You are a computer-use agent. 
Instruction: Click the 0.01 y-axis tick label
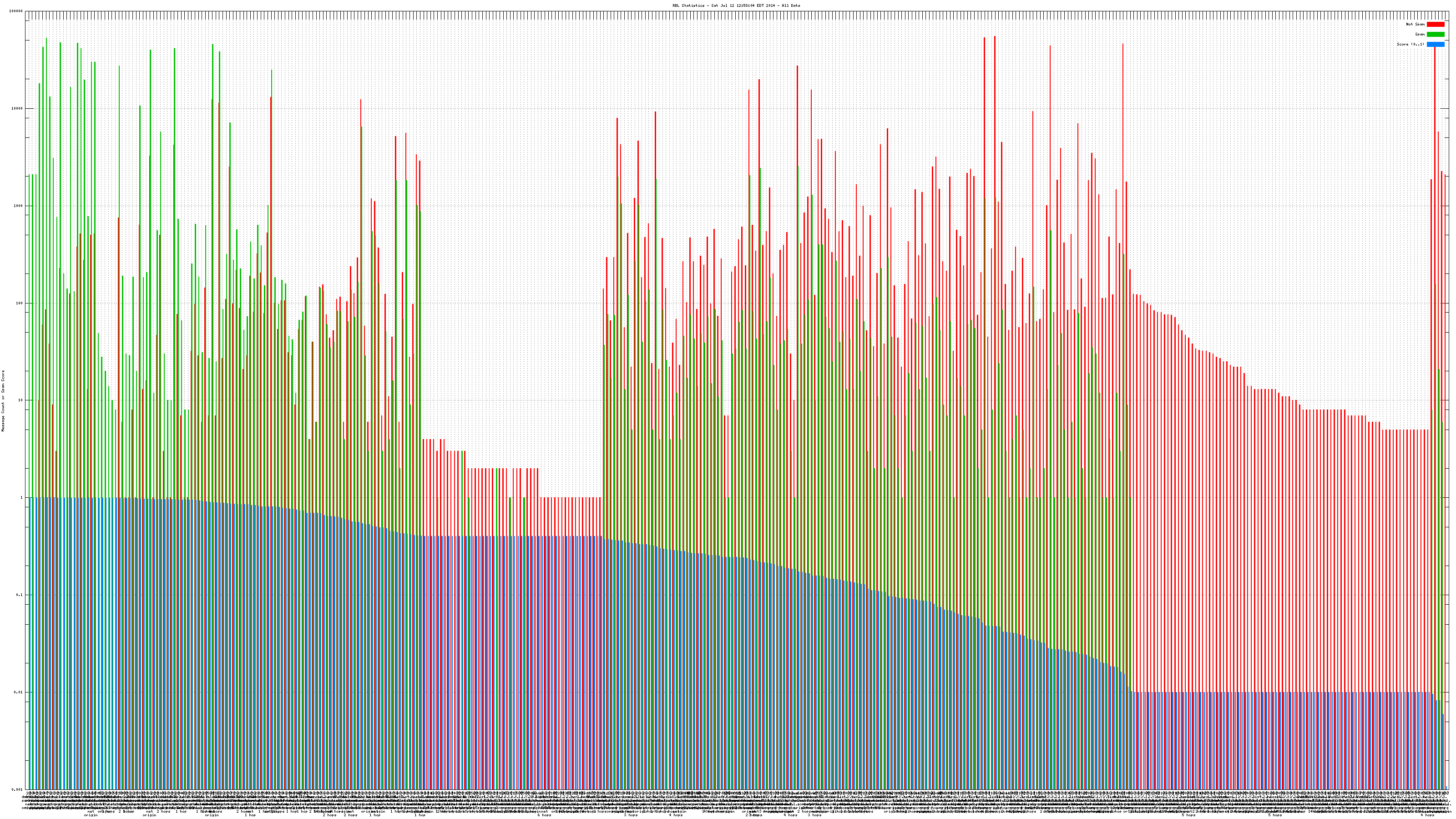(x=19, y=692)
